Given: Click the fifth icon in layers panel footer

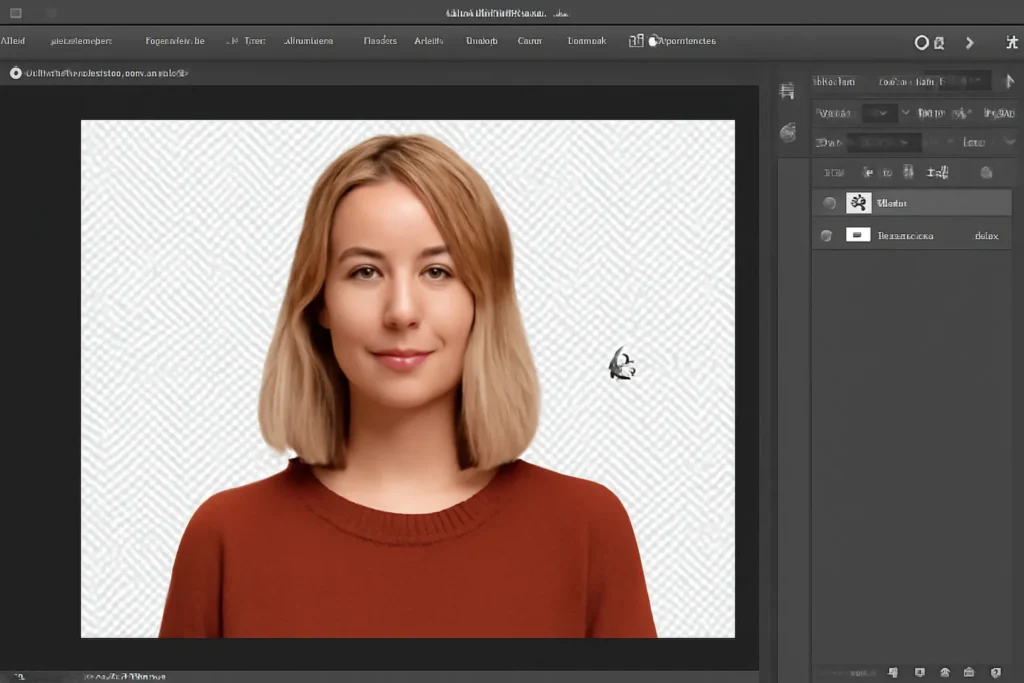Looking at the screenshot, I should tap(995, 673).
